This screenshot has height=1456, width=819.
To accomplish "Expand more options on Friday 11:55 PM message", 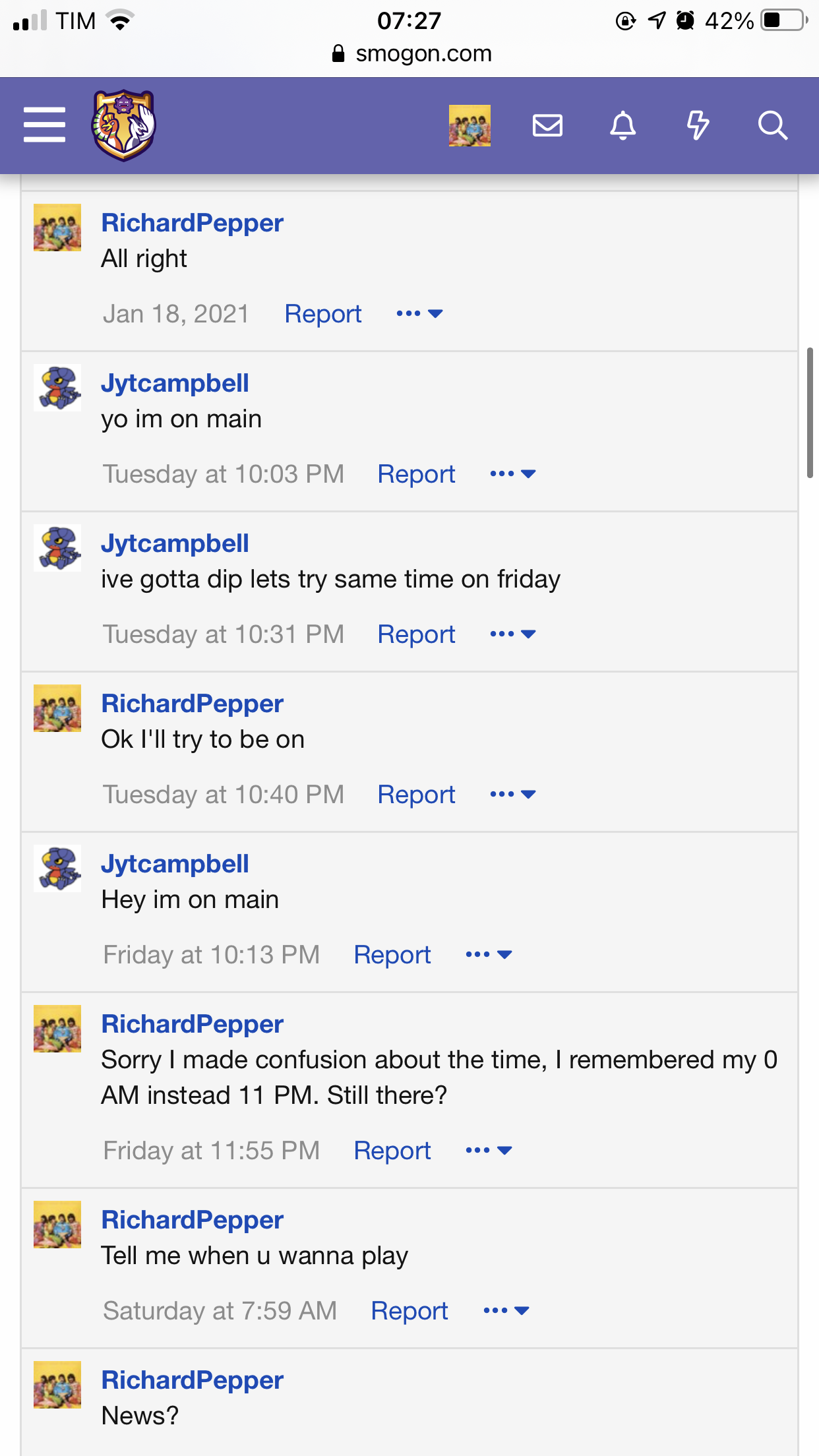I will [489, 1151].
